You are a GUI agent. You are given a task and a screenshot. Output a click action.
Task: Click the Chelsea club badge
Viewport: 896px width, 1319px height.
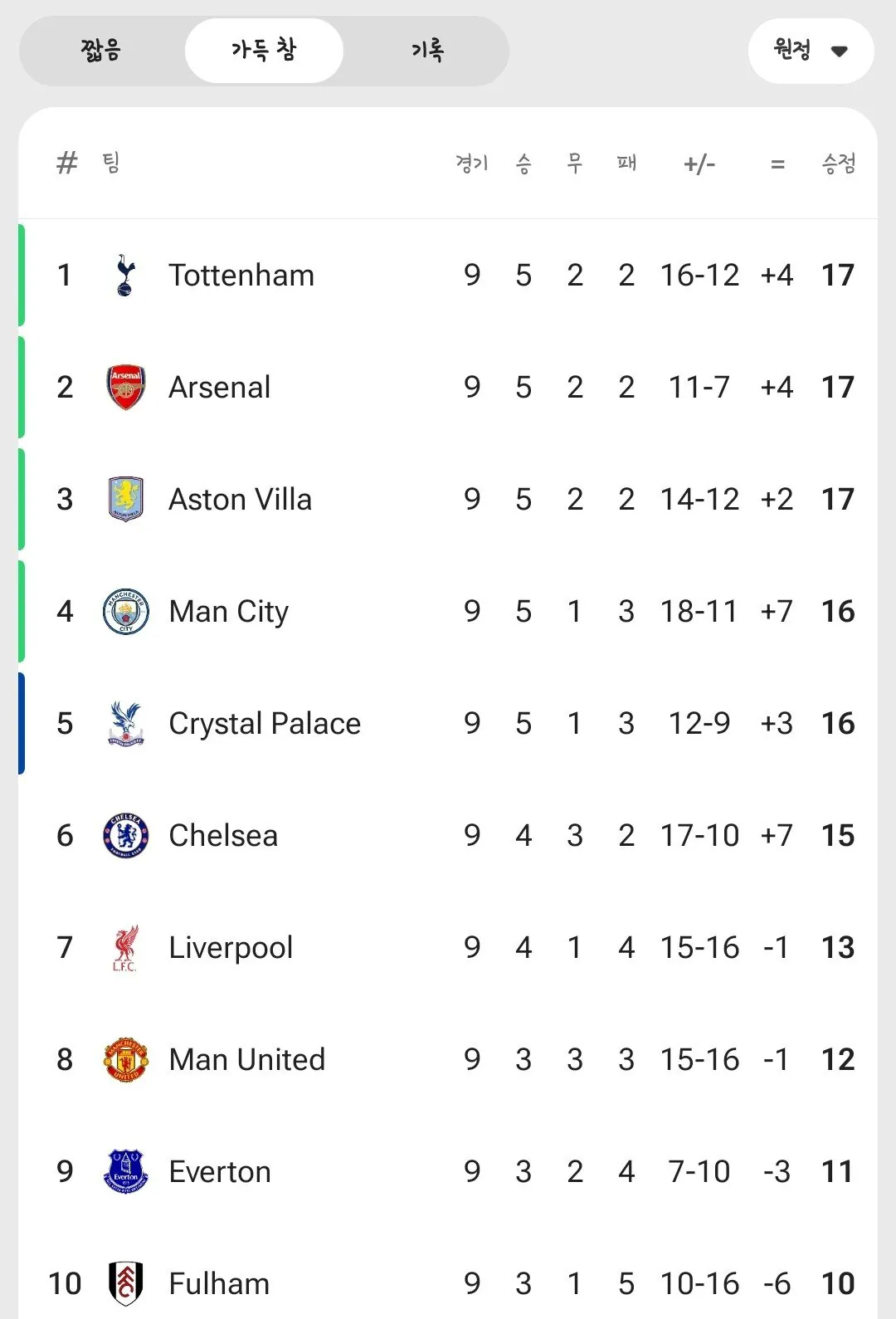(x=125, y=835)
